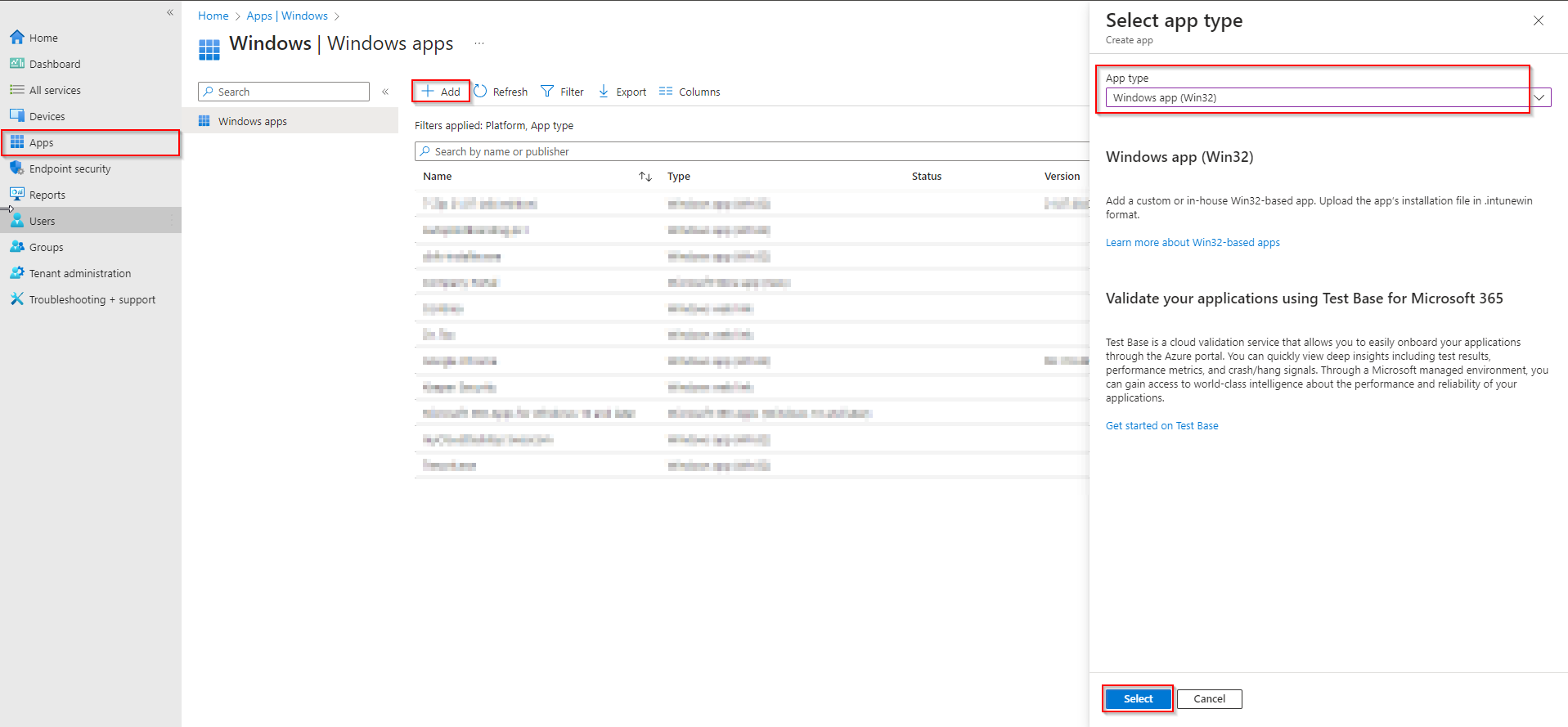Click the Version column header
1568x727 pixels.
(x=1062, y=177)
